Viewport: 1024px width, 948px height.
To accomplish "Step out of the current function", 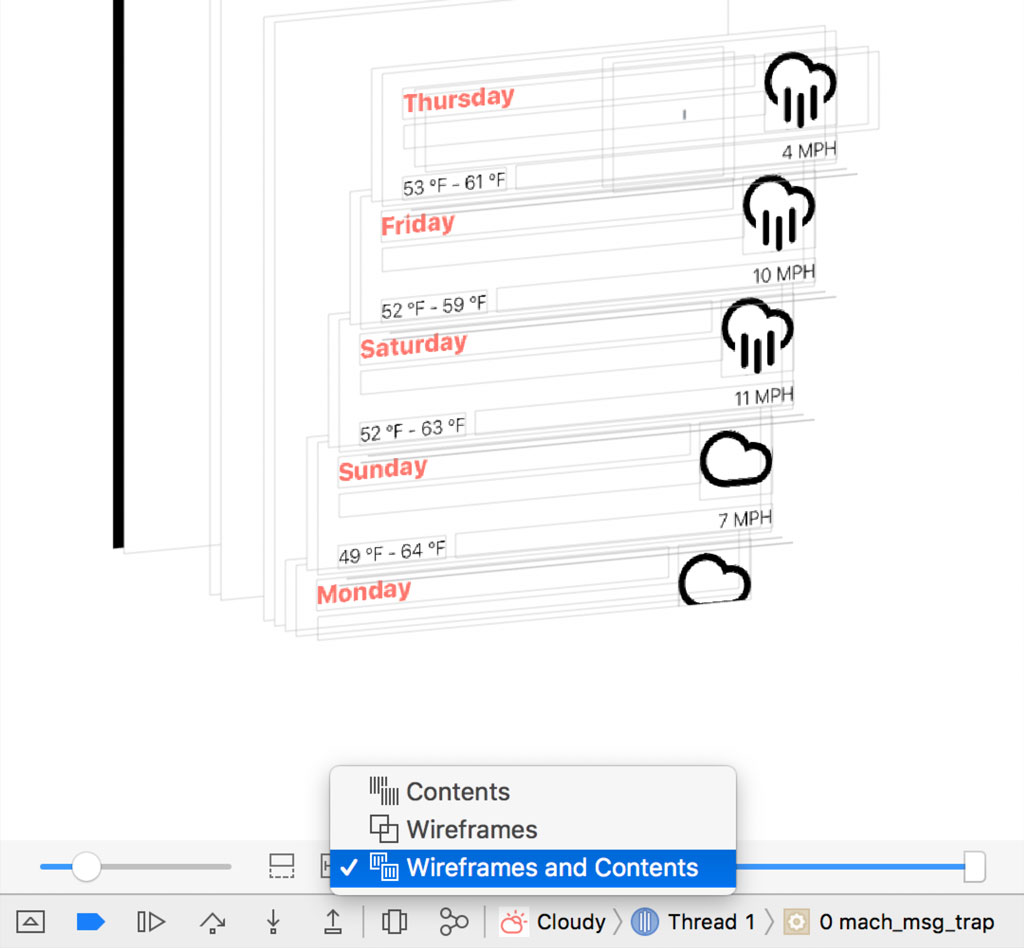I will [333, 921].
